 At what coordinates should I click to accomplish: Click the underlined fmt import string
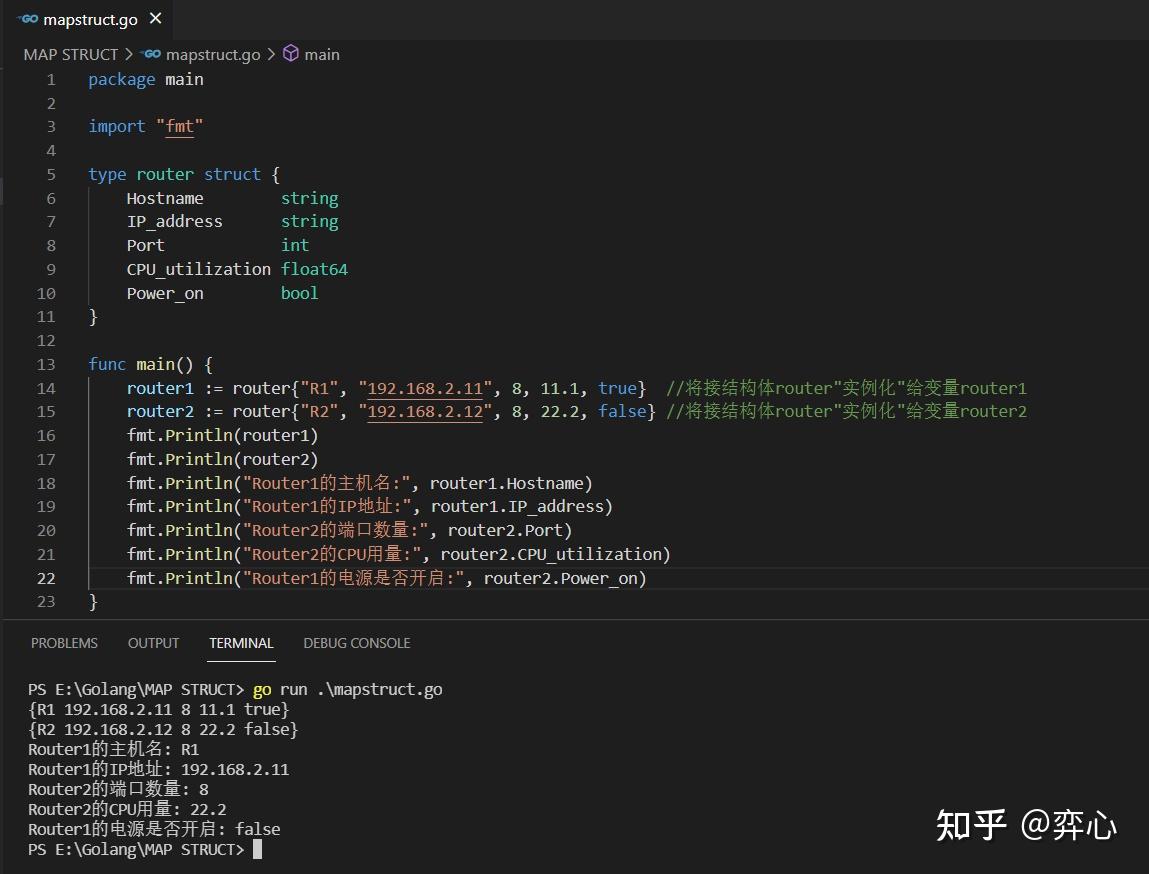[180, 126]
